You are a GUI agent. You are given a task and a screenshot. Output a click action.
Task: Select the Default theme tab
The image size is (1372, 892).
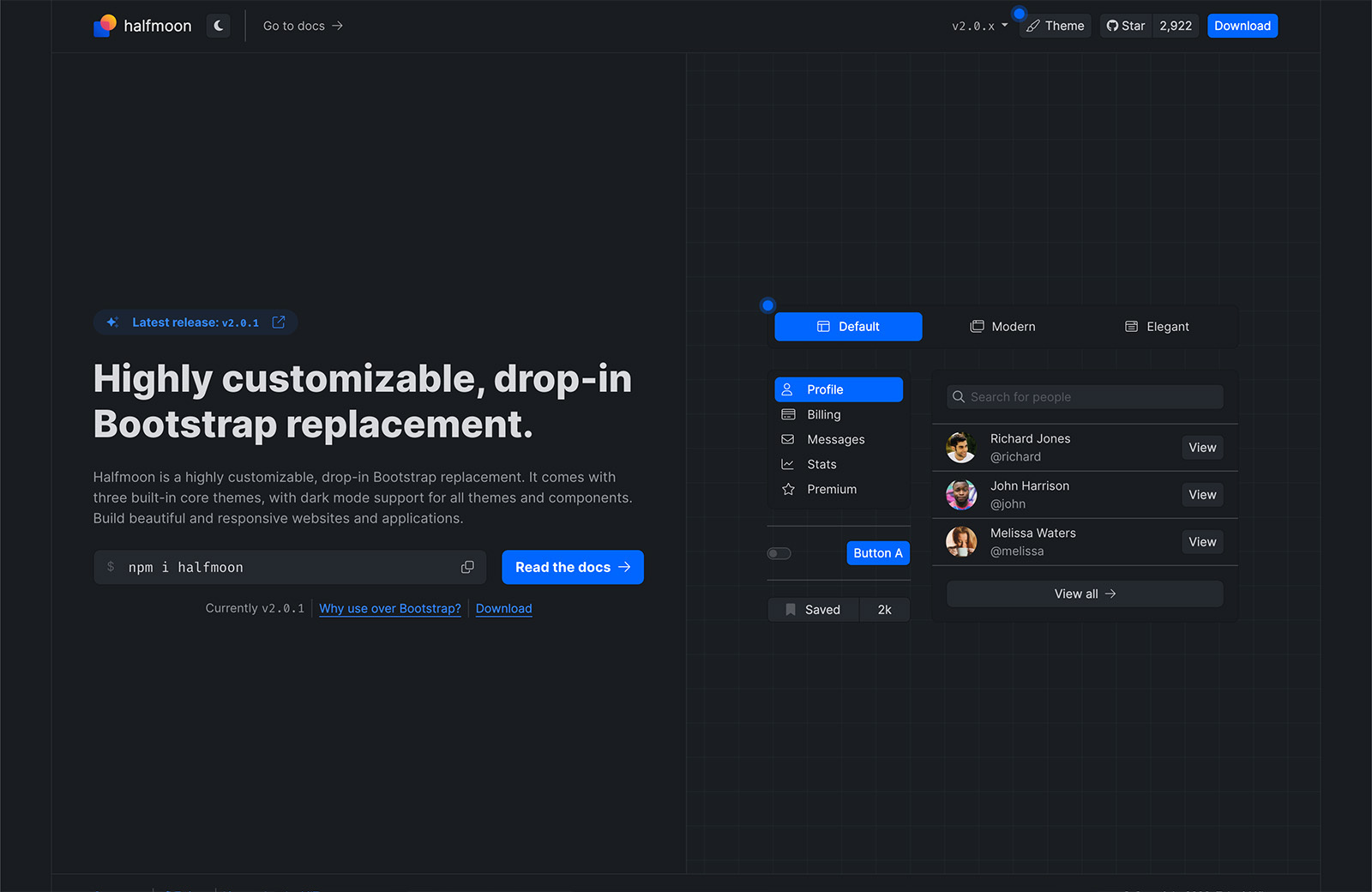pos(848,327)
